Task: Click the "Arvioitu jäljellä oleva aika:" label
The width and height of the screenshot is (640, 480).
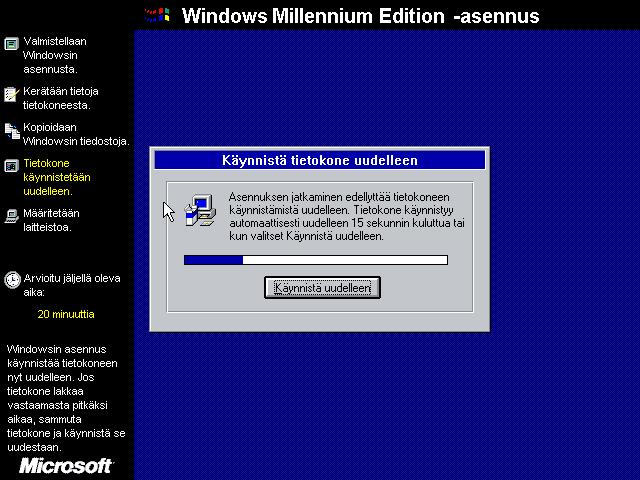Action: 72,285
